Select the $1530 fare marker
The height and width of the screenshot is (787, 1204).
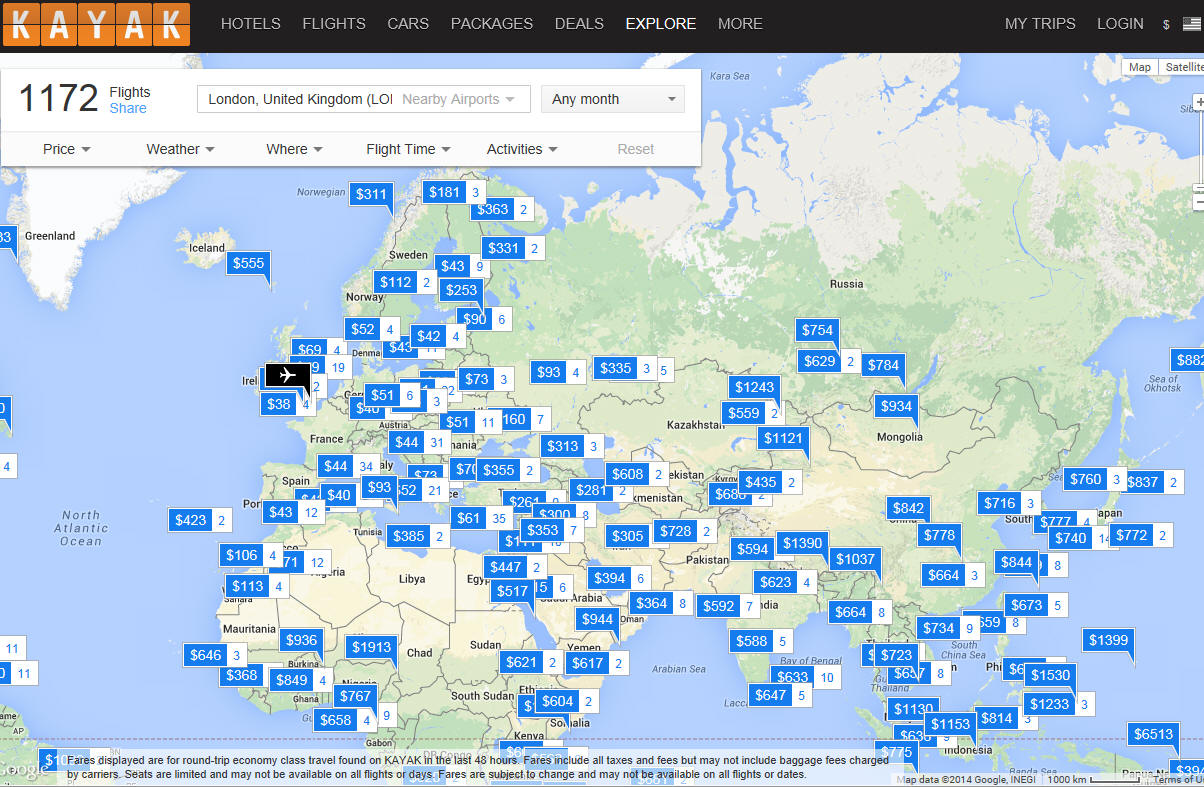[1050, 675]
